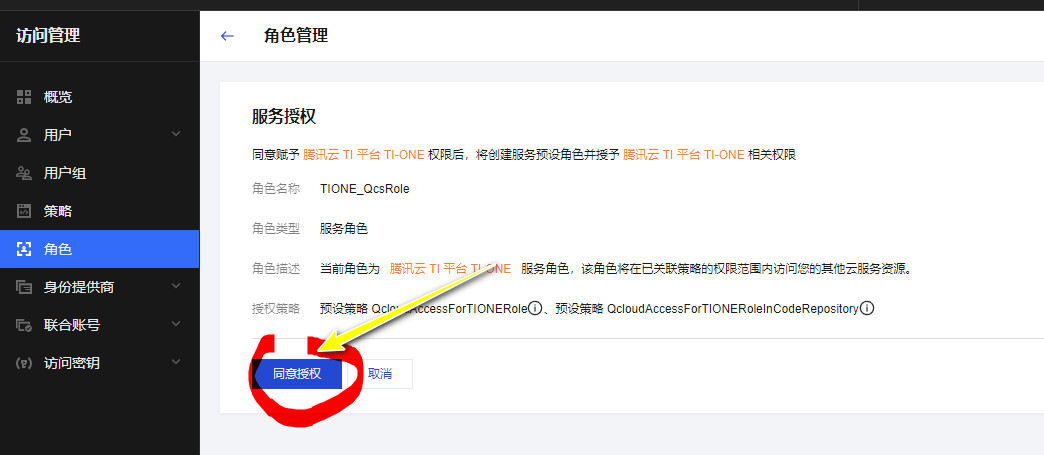The width and height of the screenshot is (1044, 455).
Task: Click the 同意授权 button
Action: pos(297,374)
